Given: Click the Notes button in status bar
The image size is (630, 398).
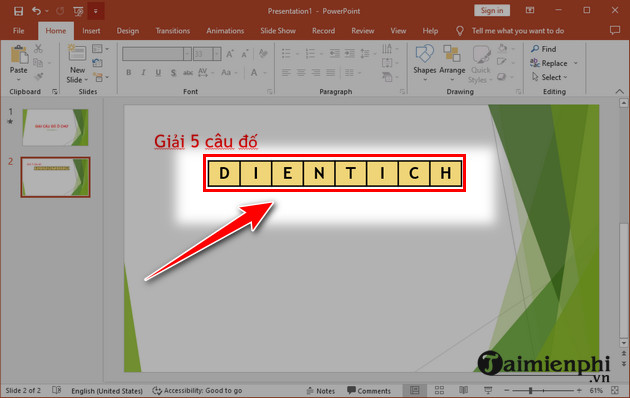Looking at the screenshot, I should click(320, 391).
